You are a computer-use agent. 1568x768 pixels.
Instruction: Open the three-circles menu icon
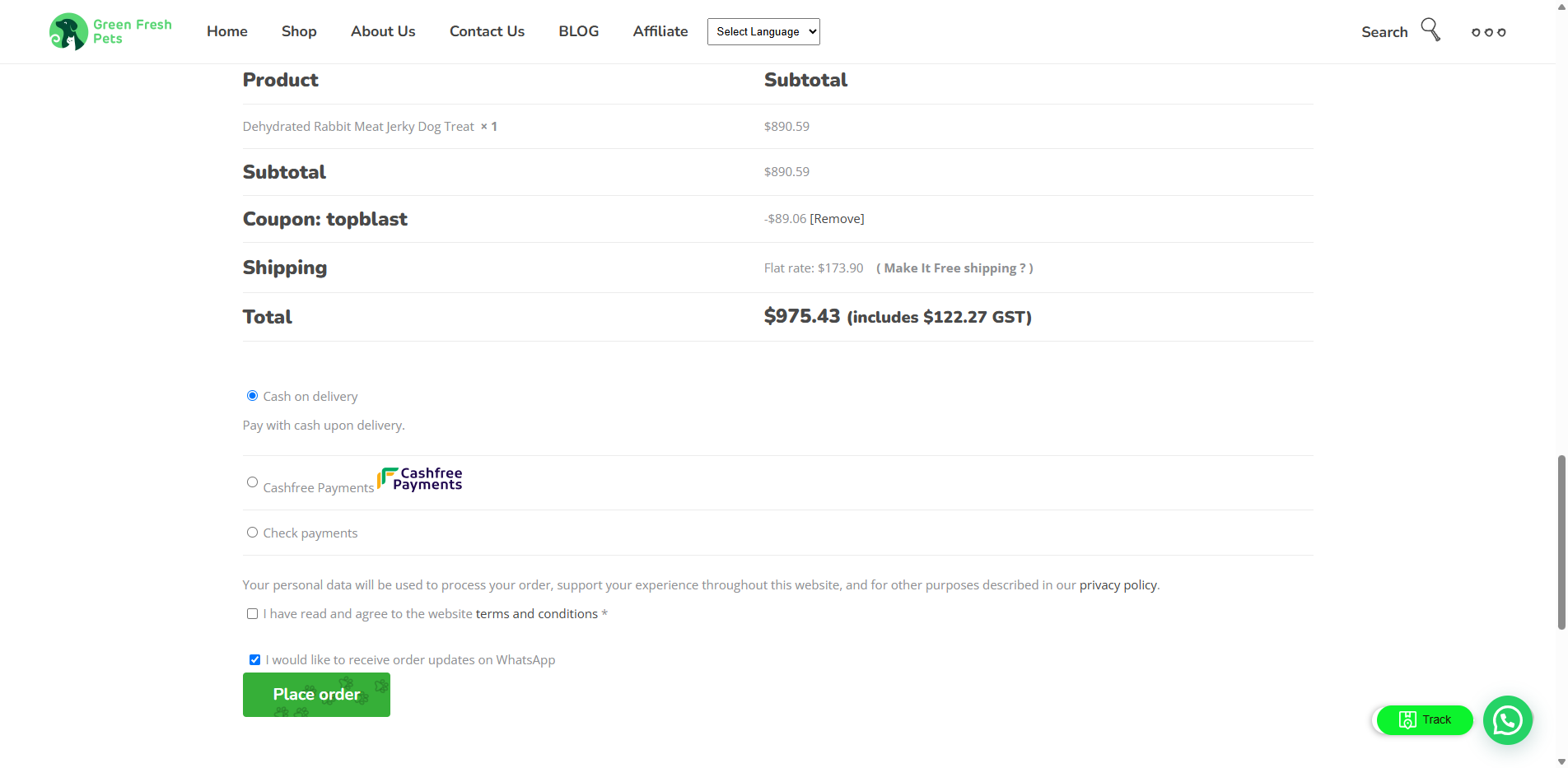1489,32
